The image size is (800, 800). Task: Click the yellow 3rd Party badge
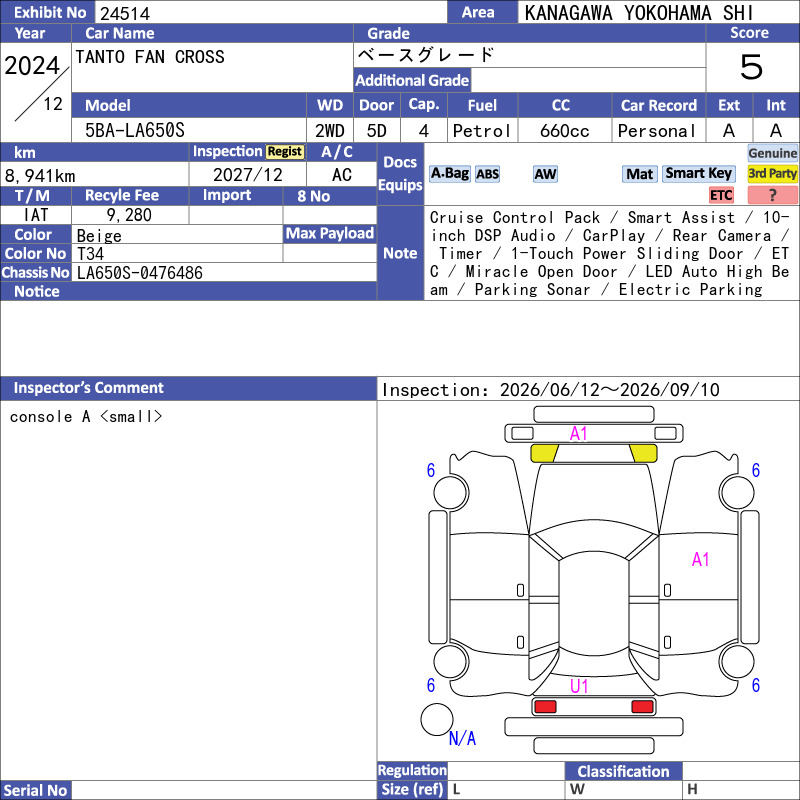pyautogui.click(x=772, y=173)
